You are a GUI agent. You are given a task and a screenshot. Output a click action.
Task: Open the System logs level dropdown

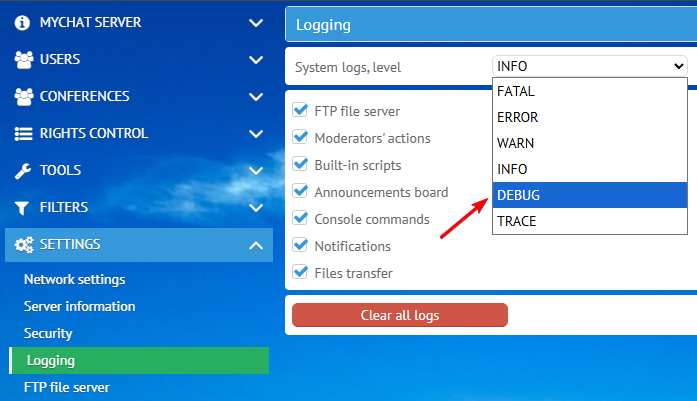click(589, 66)
